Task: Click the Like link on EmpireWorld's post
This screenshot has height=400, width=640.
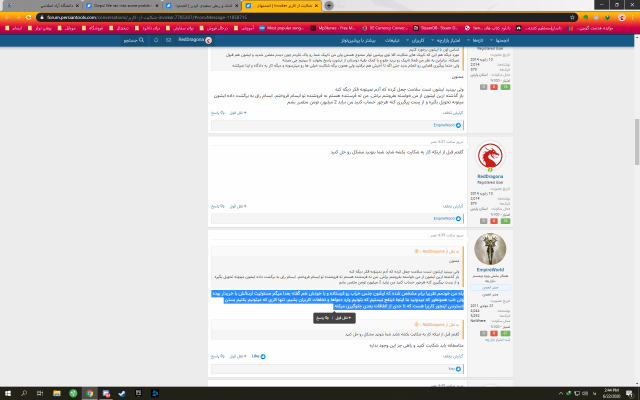Action: coord(256,356)
